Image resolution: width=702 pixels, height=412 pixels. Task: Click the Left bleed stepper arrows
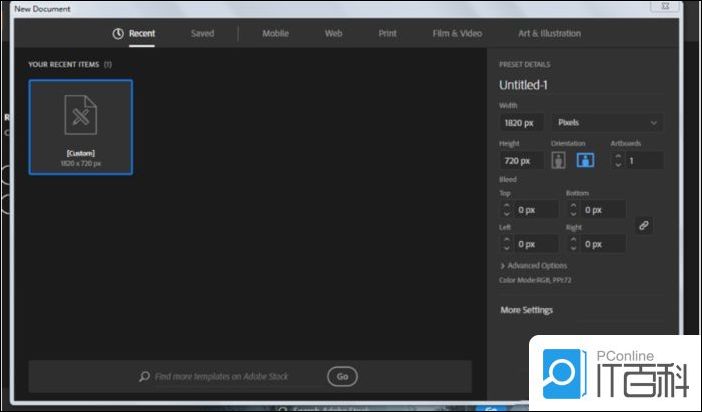507,244
